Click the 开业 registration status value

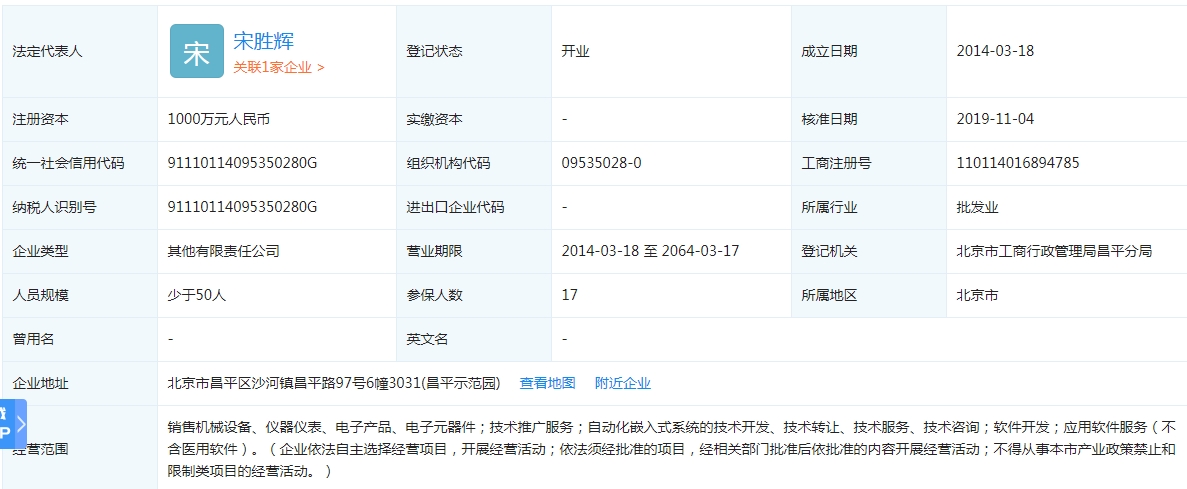coord(575,51)
